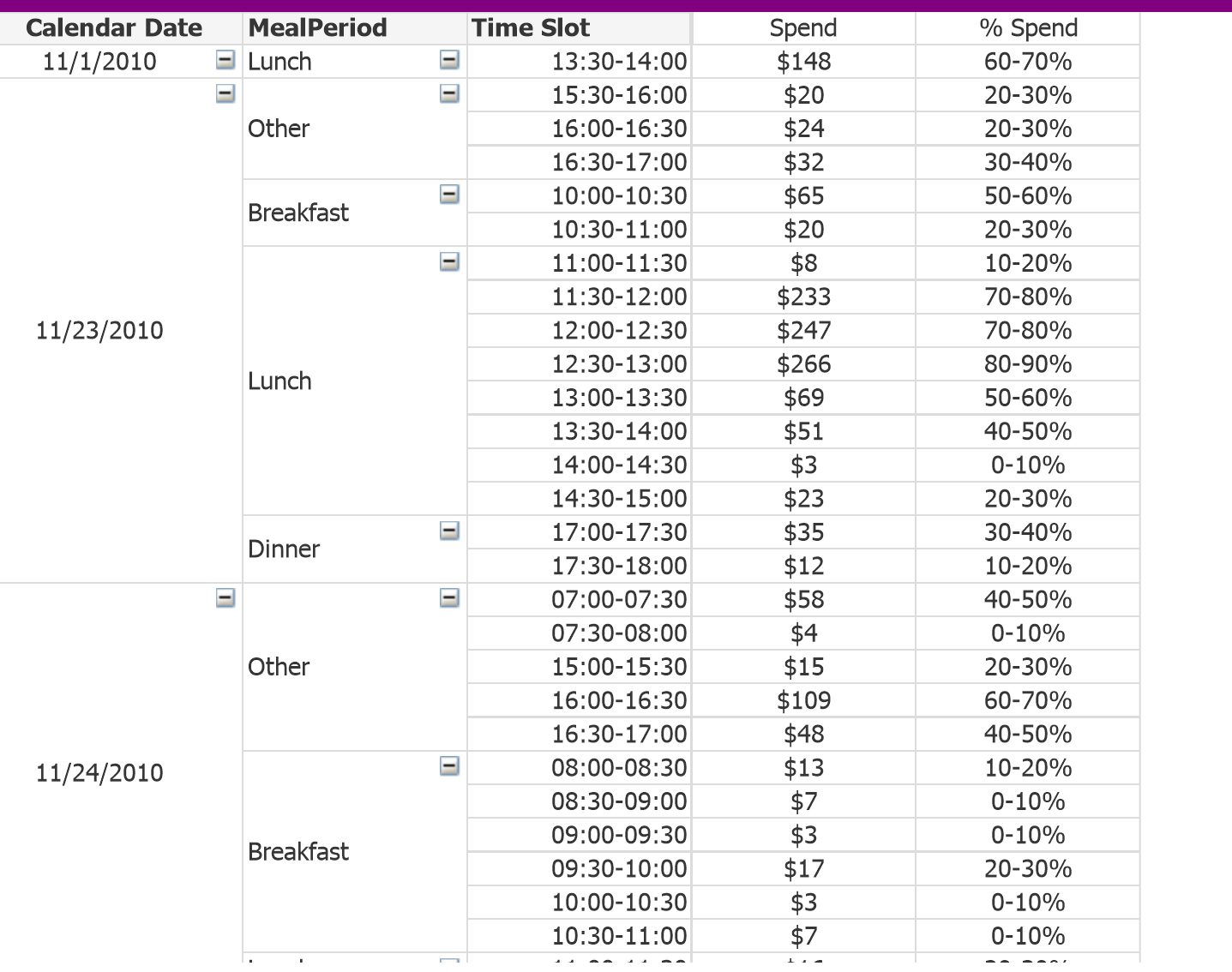Collapse the 11/23/2010 date group
The width and height of the screenshot is (1232, 972).
[225, 93]
